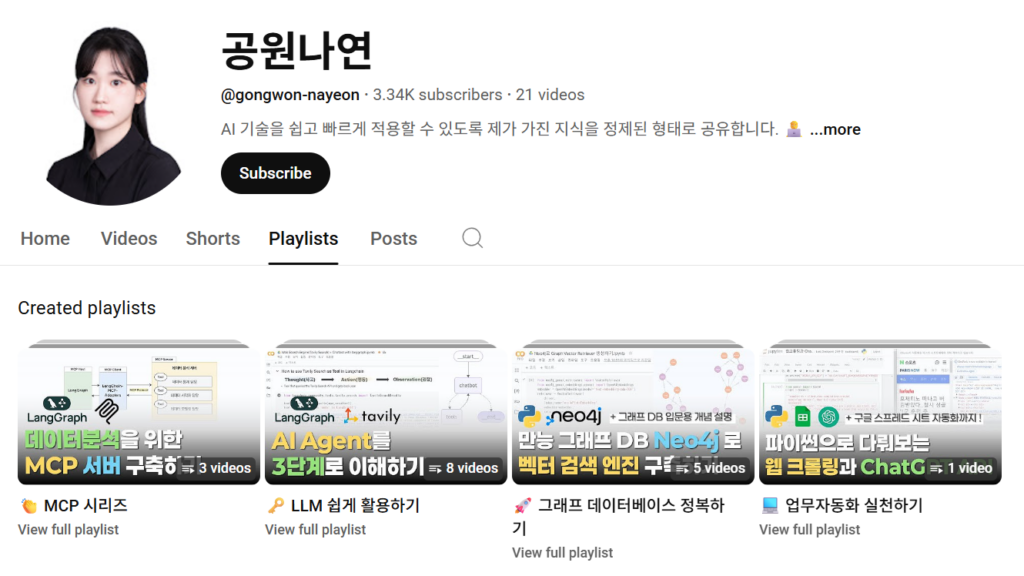
Task: Open the Posts tab
Action: tap(394, 238)
